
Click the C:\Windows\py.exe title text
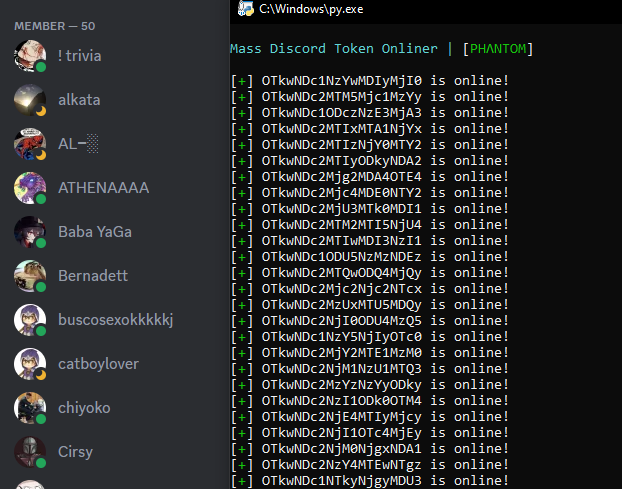pyautogui.click(x=311, y=9)
